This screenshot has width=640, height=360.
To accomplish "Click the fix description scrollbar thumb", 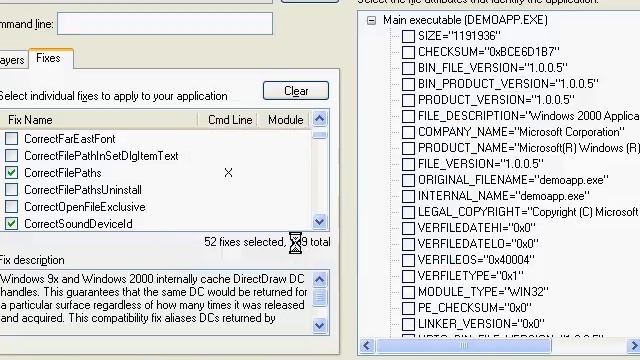I will pyautogui.click(x=320, y=297).
